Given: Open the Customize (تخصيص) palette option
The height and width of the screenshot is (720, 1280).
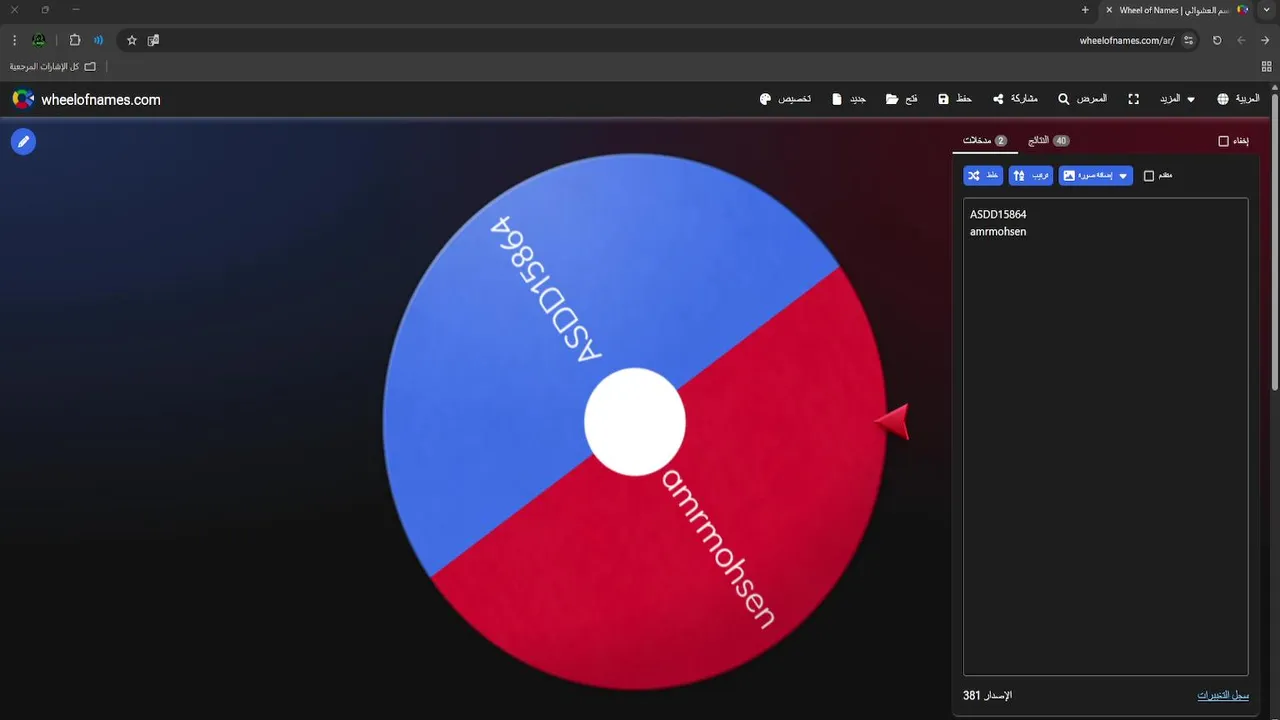Looking at the screenshot, I should click(x=785, y=99).
